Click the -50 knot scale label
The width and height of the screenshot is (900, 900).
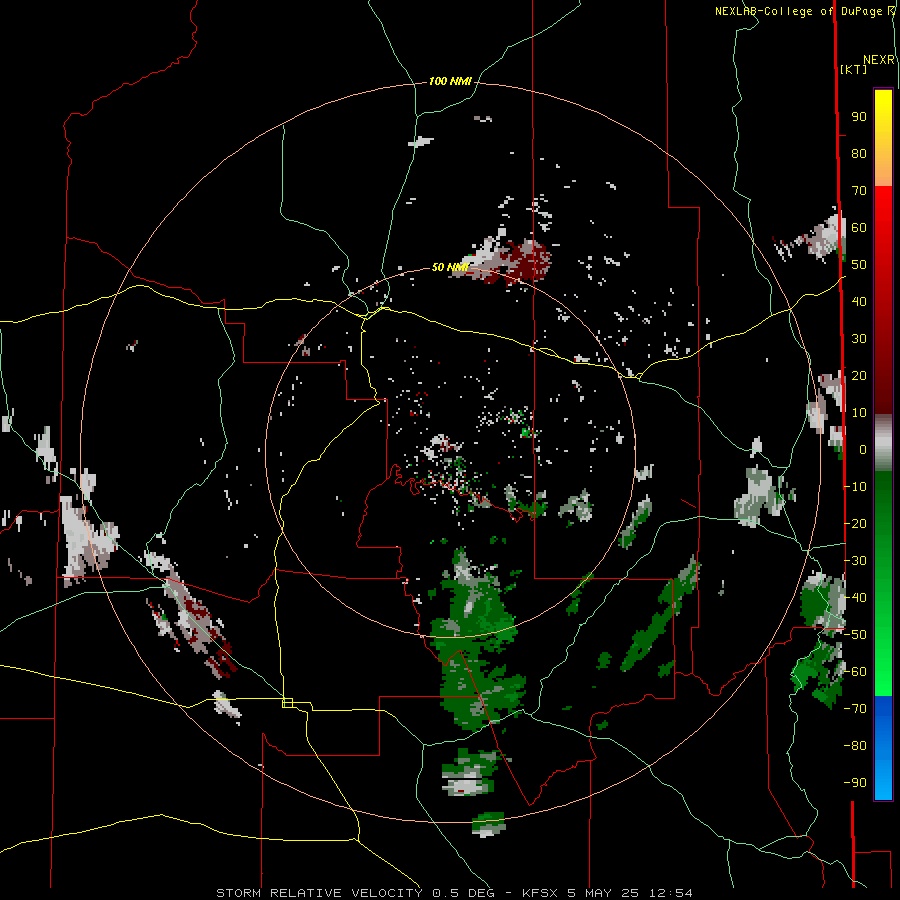click(x=855, y=635)
